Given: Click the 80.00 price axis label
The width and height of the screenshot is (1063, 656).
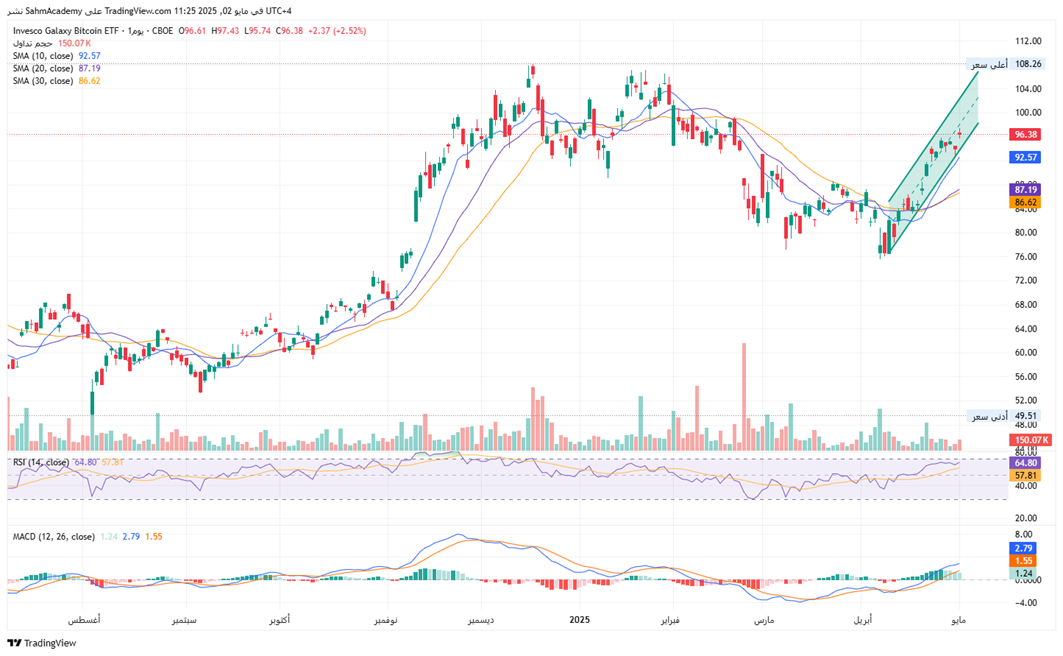Looking at the screenshot, I should point(1026,232).
